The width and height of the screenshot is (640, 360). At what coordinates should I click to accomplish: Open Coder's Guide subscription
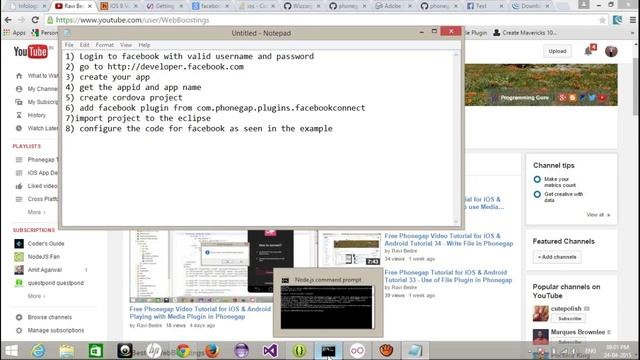tap(46, 244)
